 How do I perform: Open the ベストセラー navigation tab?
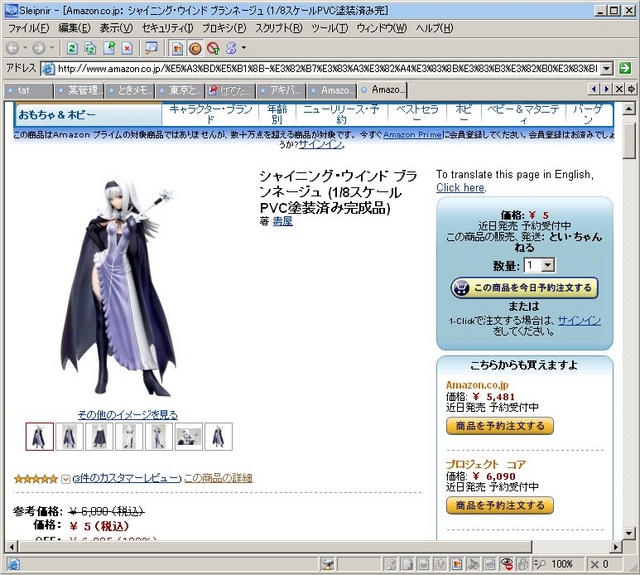point(417,114)
